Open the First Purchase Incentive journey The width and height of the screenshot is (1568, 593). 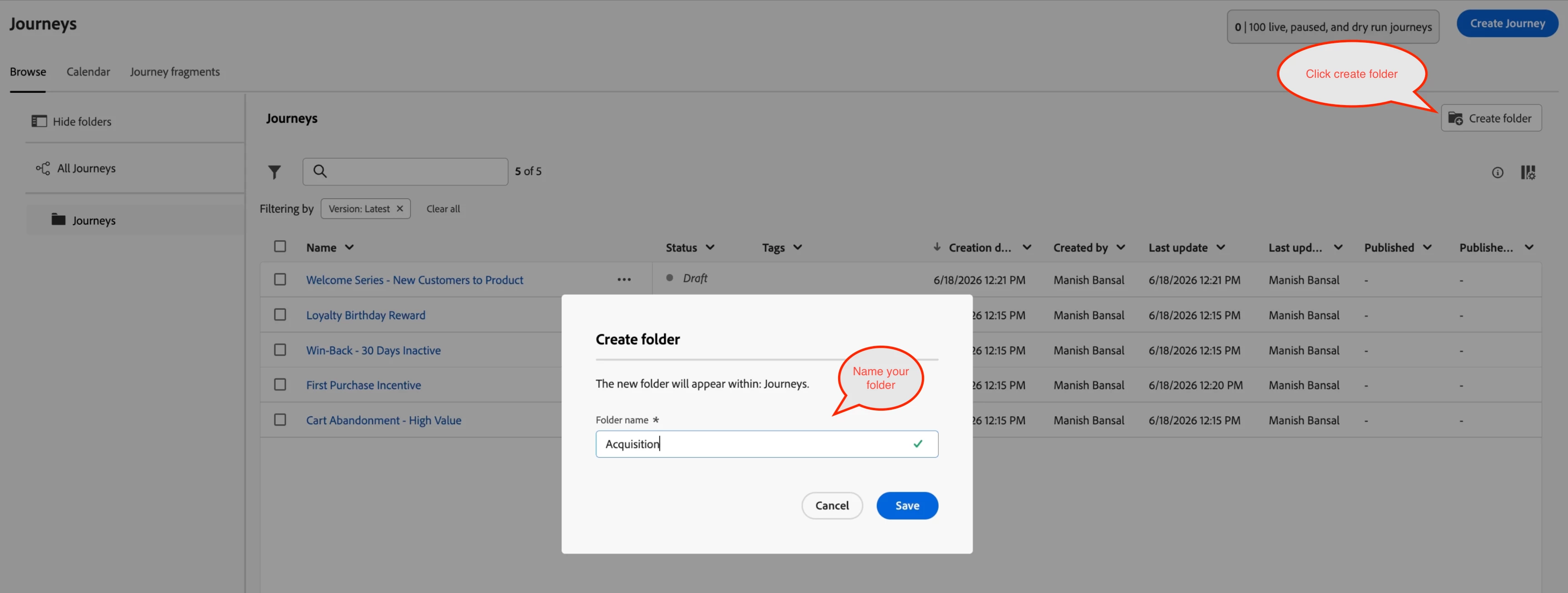coord(364,385)
